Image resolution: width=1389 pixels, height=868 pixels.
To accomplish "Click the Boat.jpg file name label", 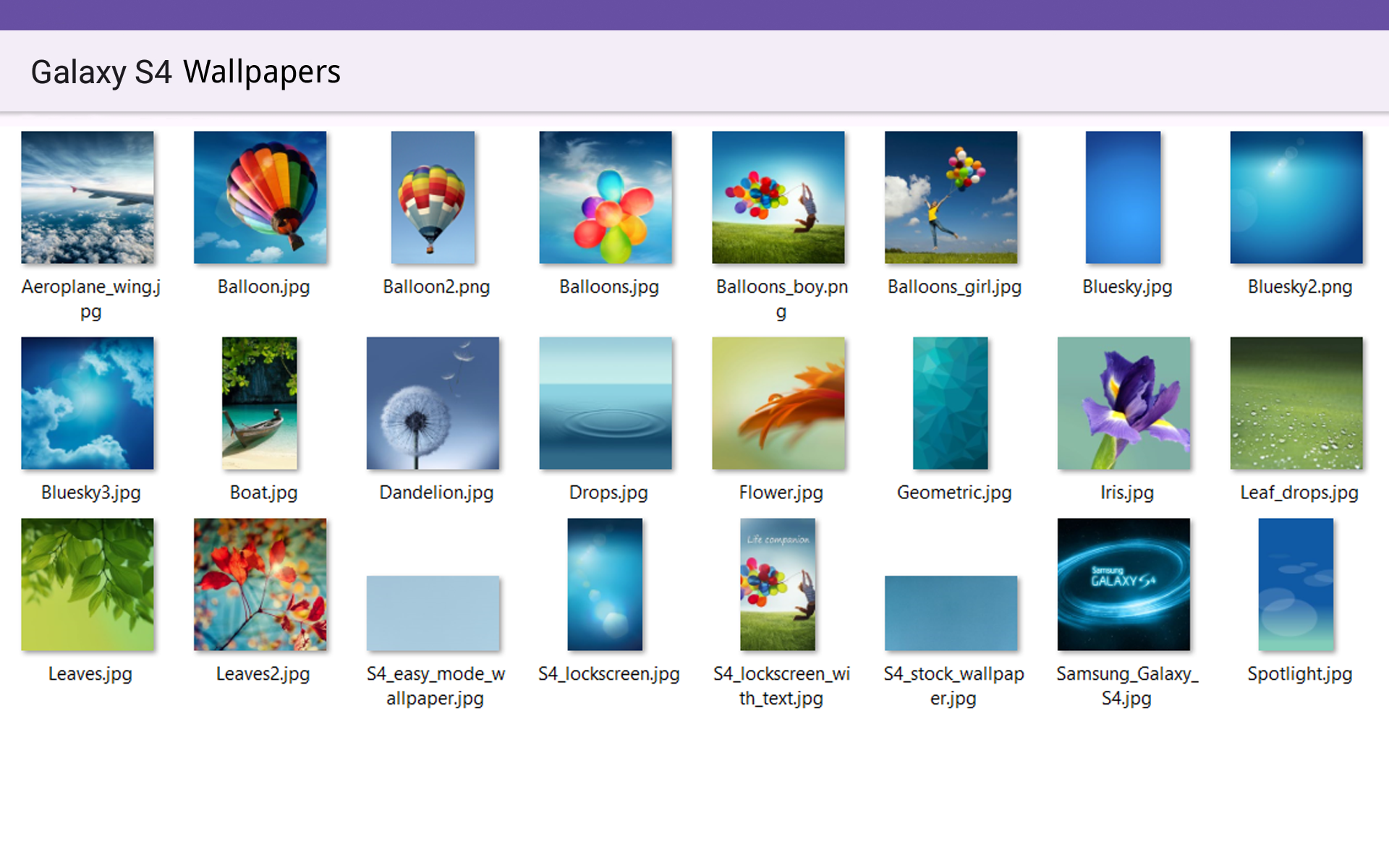I will [x=263, y=493].
